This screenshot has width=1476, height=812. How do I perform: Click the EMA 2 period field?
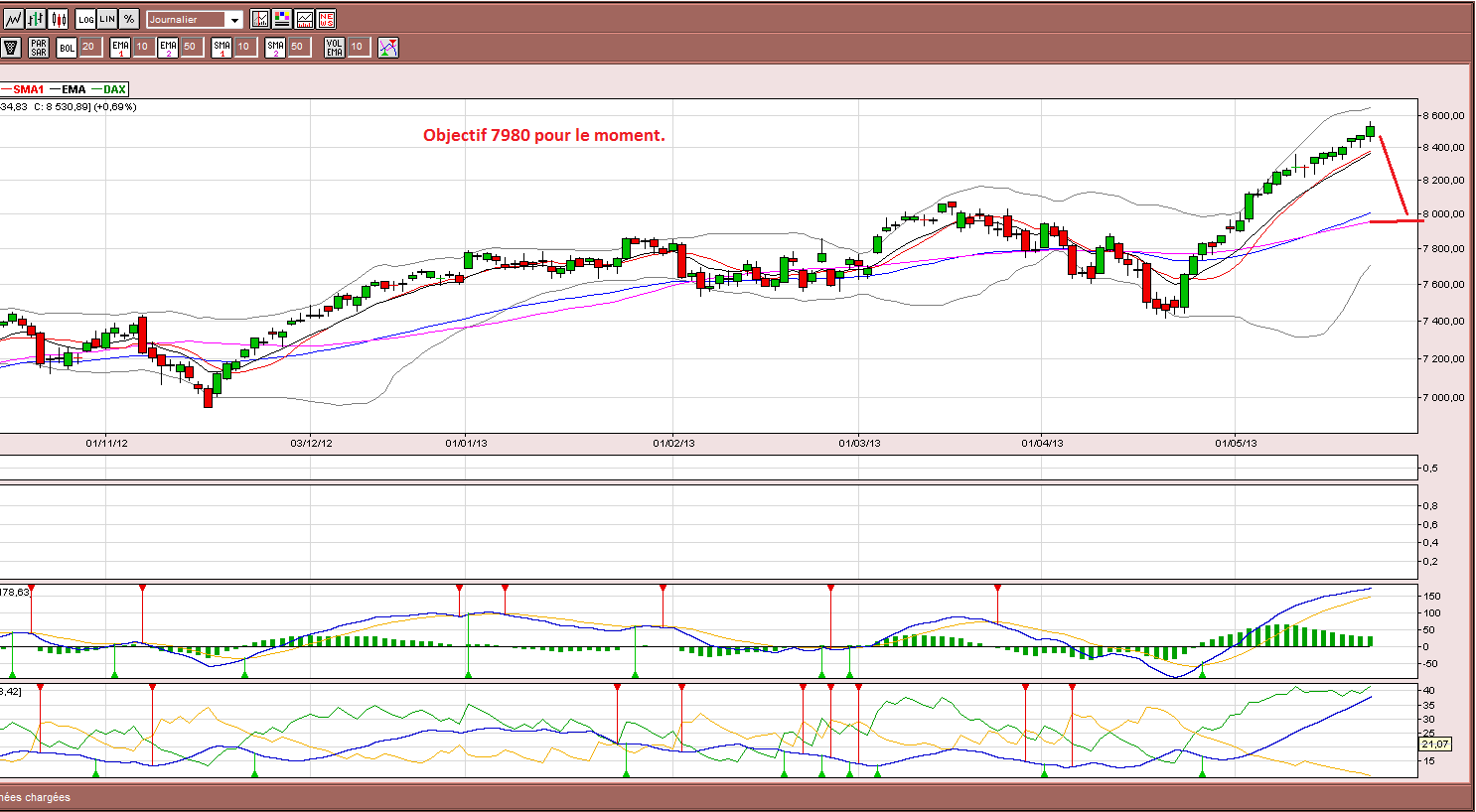pos(191,47)
